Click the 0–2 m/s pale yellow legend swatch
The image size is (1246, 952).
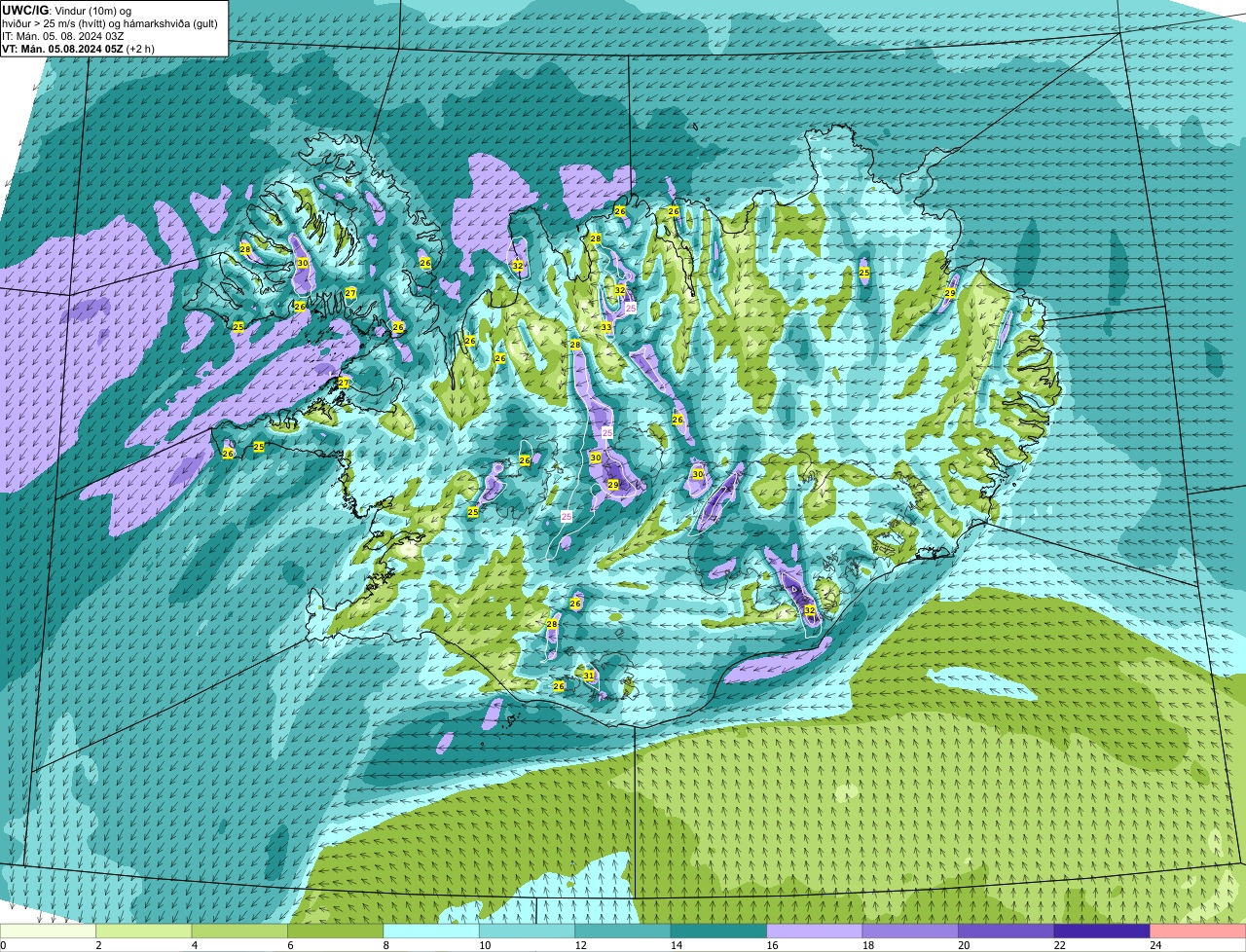click(x=49, y=931)
